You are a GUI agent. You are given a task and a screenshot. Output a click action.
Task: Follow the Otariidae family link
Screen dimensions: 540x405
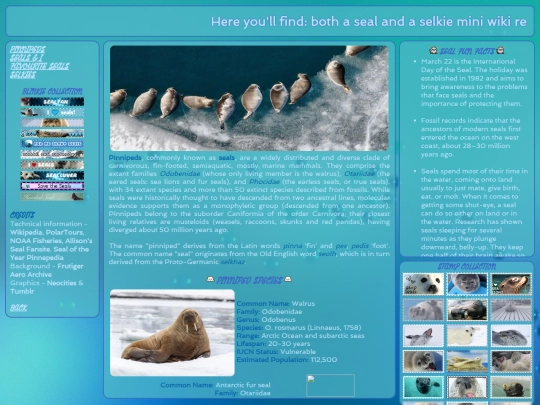coord(359,174)
